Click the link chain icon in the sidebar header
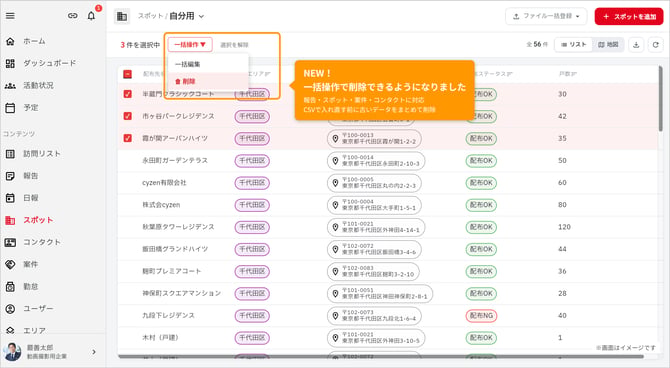 coord(73,16)
